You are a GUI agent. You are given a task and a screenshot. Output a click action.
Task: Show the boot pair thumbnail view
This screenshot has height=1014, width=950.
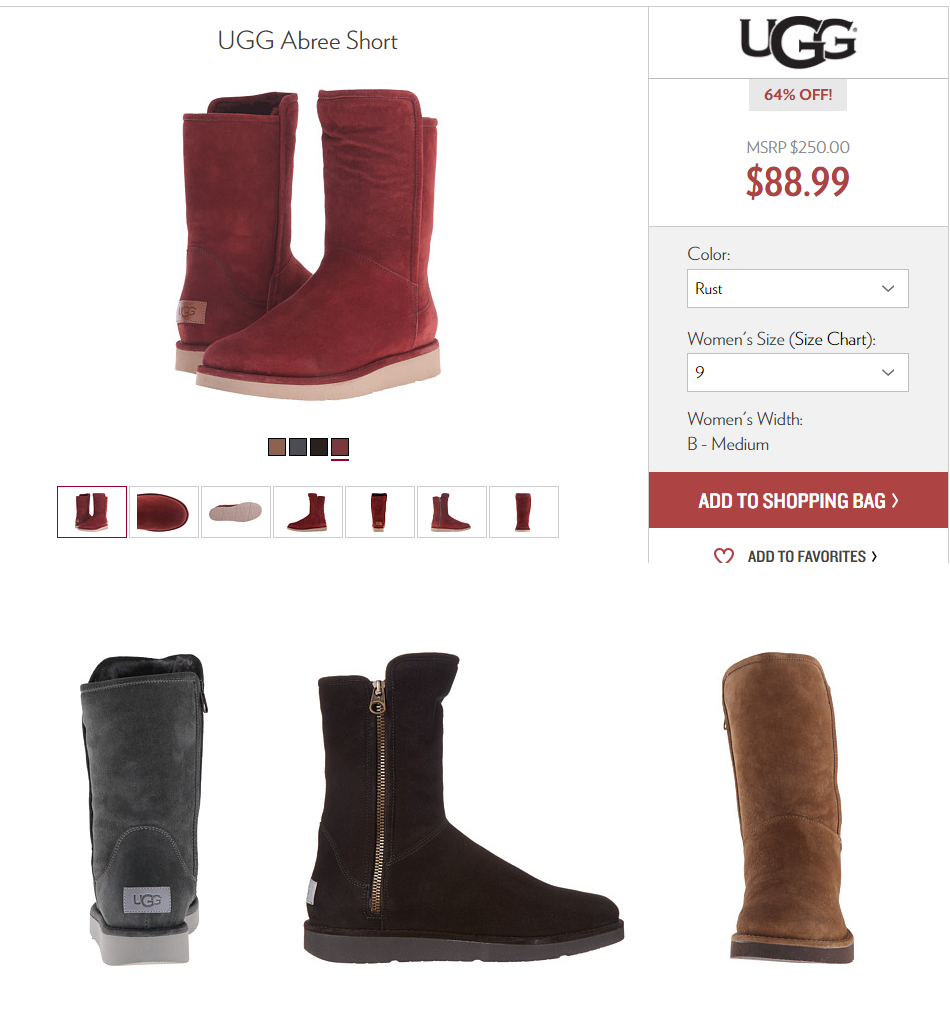click(92, 512)
